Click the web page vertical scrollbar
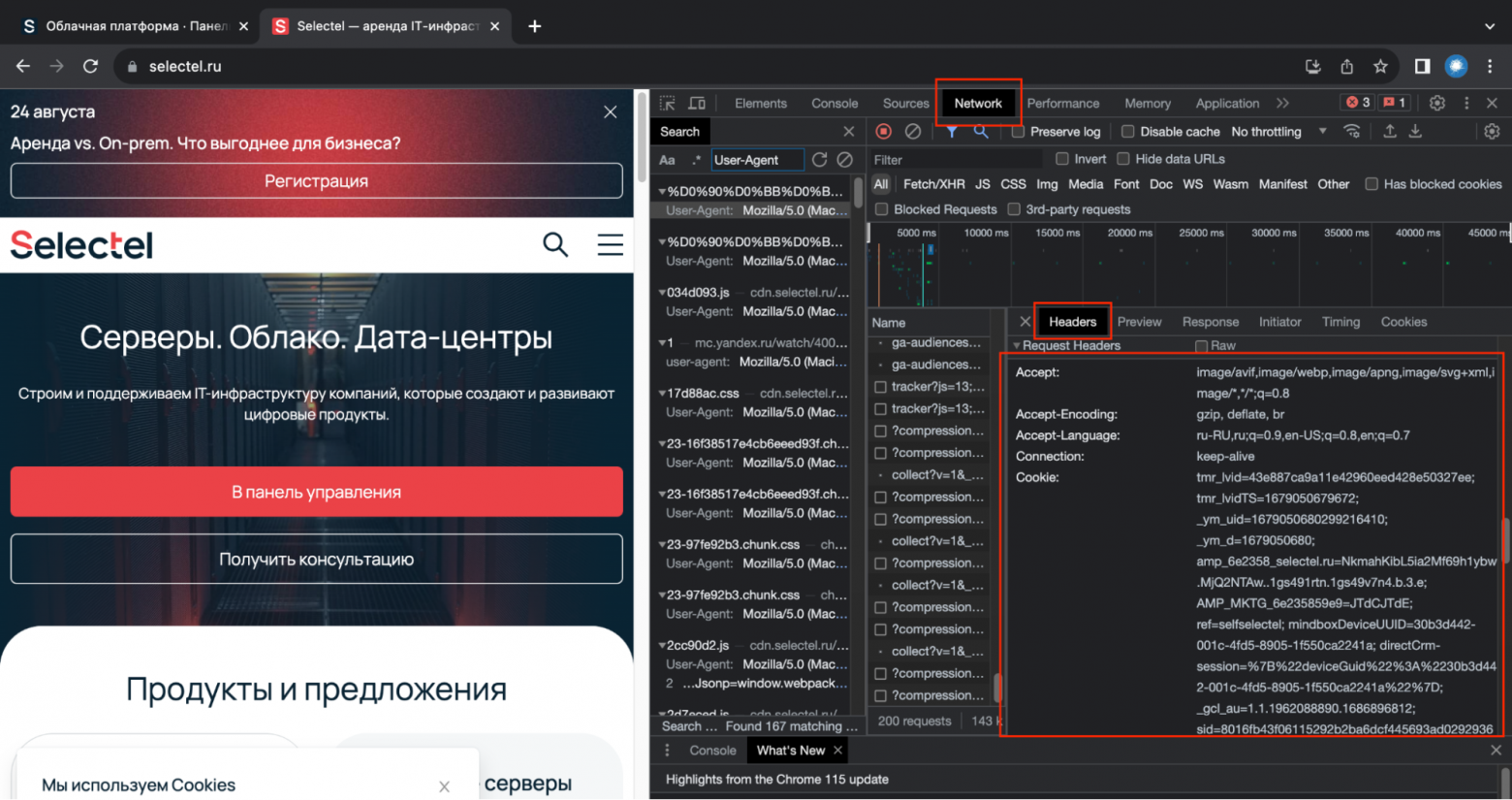The height and width of the screenshot is (800, 1512). point(640,139)
